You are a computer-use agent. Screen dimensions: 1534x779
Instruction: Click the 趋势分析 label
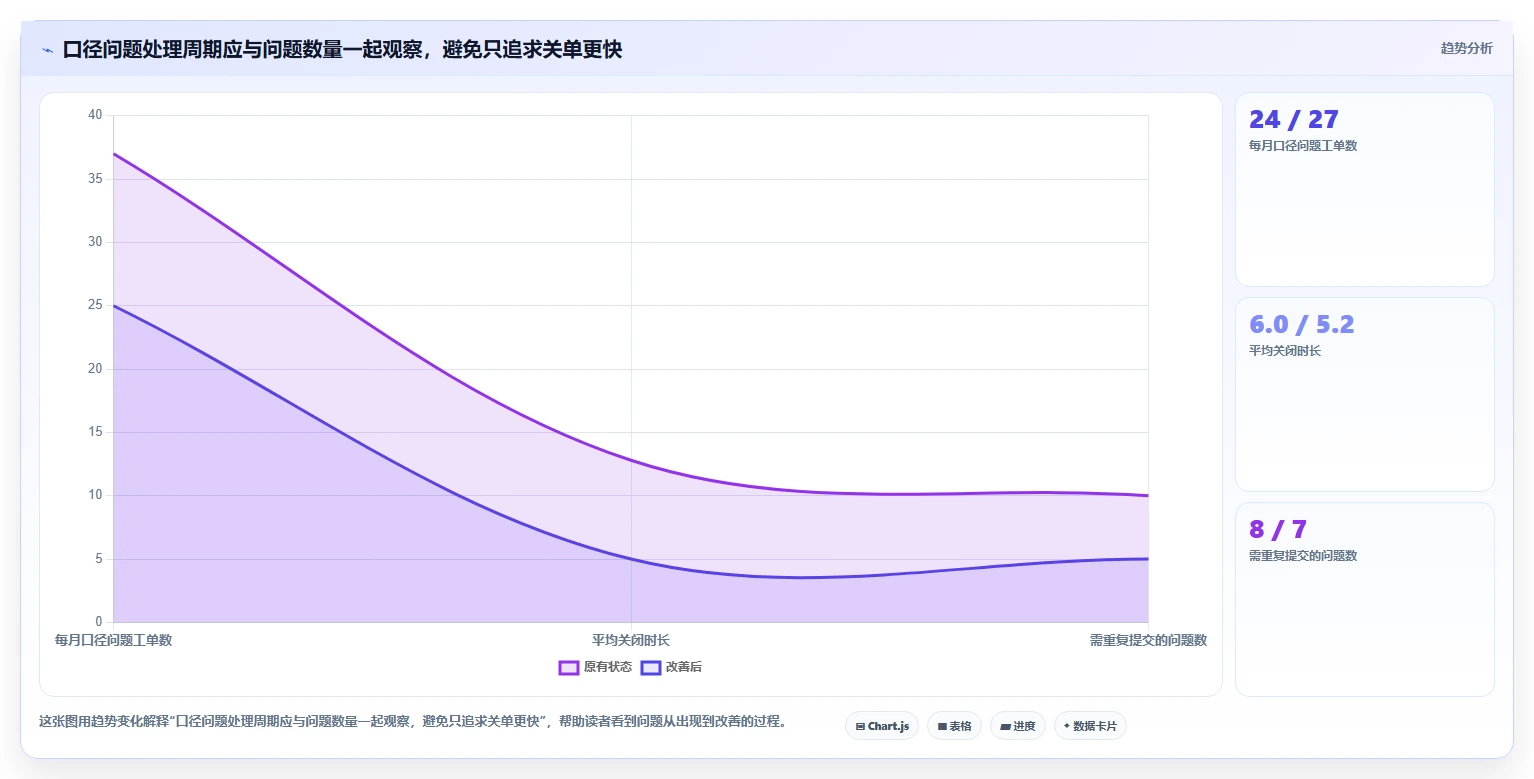[1466, 48]
